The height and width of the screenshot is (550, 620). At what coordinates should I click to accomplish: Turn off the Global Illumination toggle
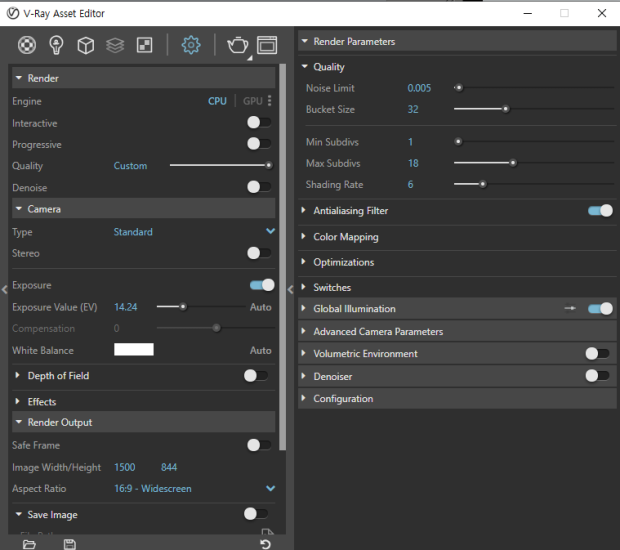point(600,308)
